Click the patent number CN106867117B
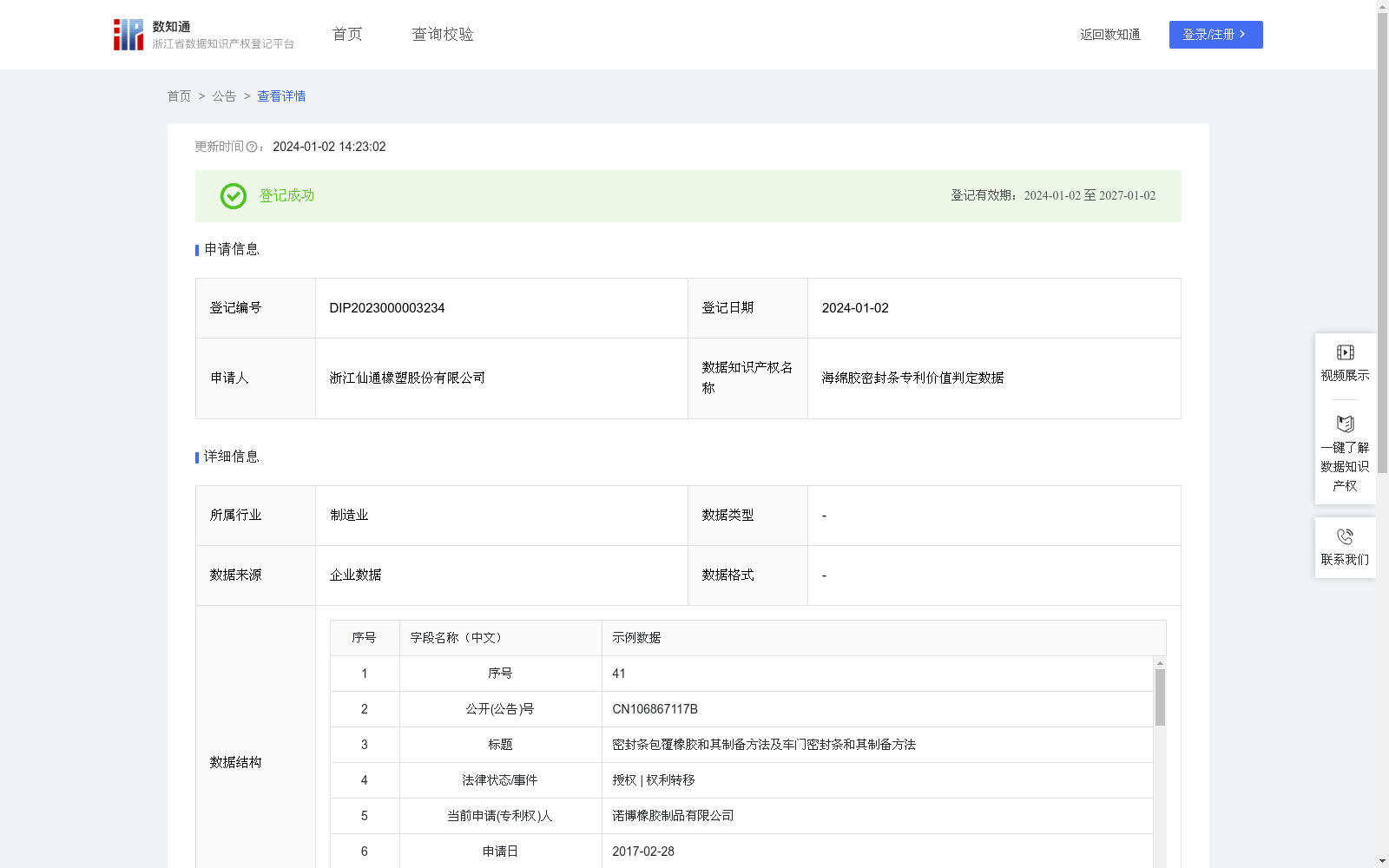 pyautogui.click(x=655, y=709)
